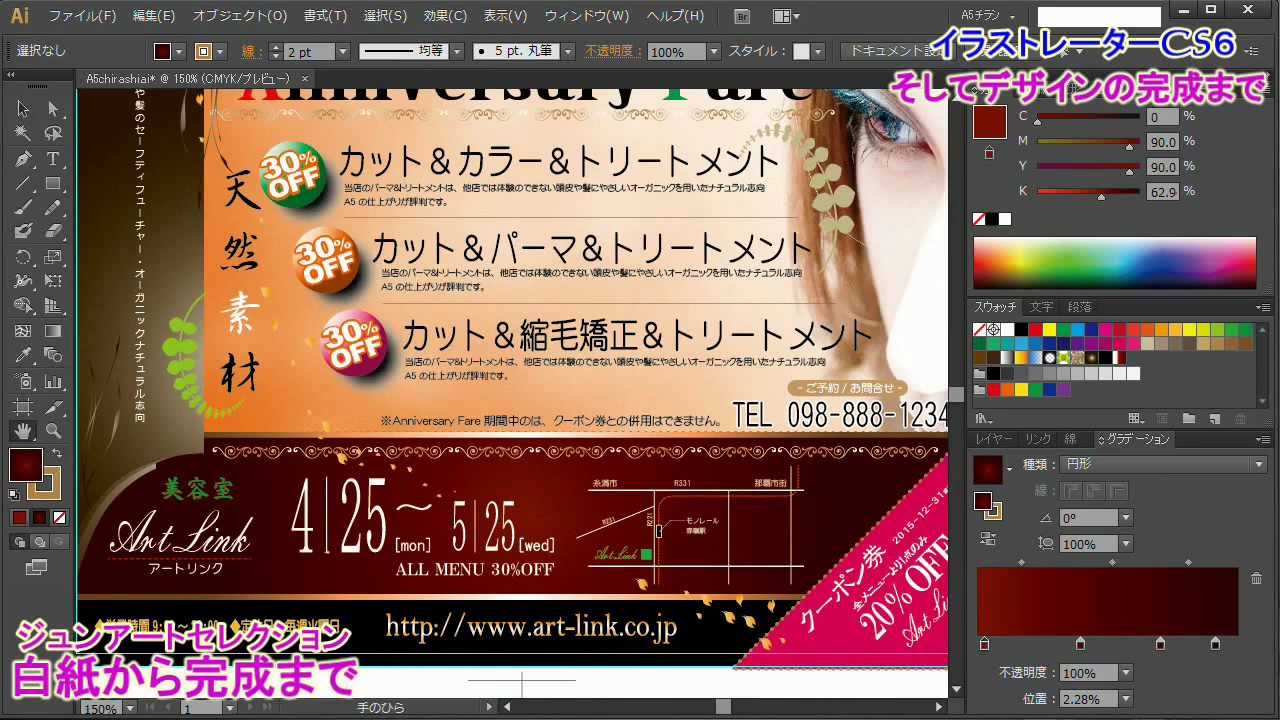1280x720 pixels.
Task: Select the Shape Builder tool
Action: coord(23,306)
